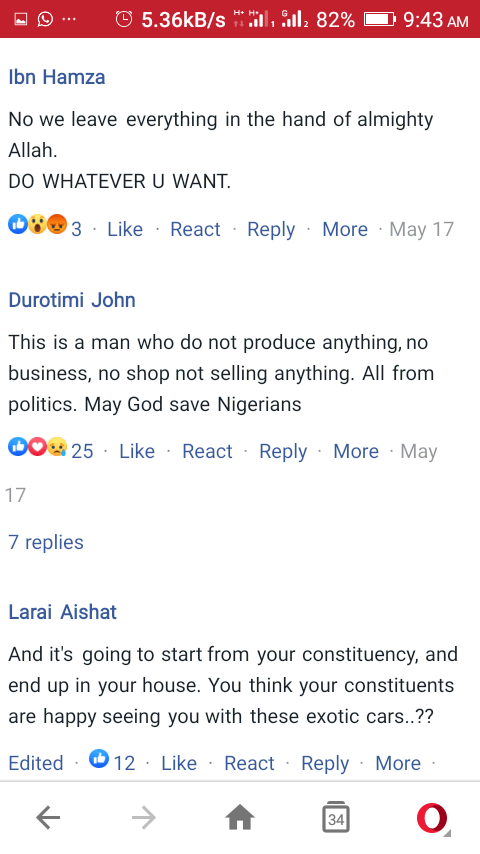Tap thumbs-up icon on Larai Aishat's comment

click(99, 758)
